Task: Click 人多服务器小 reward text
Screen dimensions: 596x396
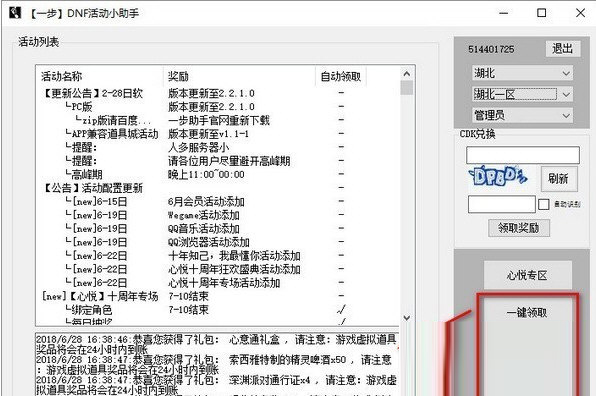Action: [x=198, y=147]
